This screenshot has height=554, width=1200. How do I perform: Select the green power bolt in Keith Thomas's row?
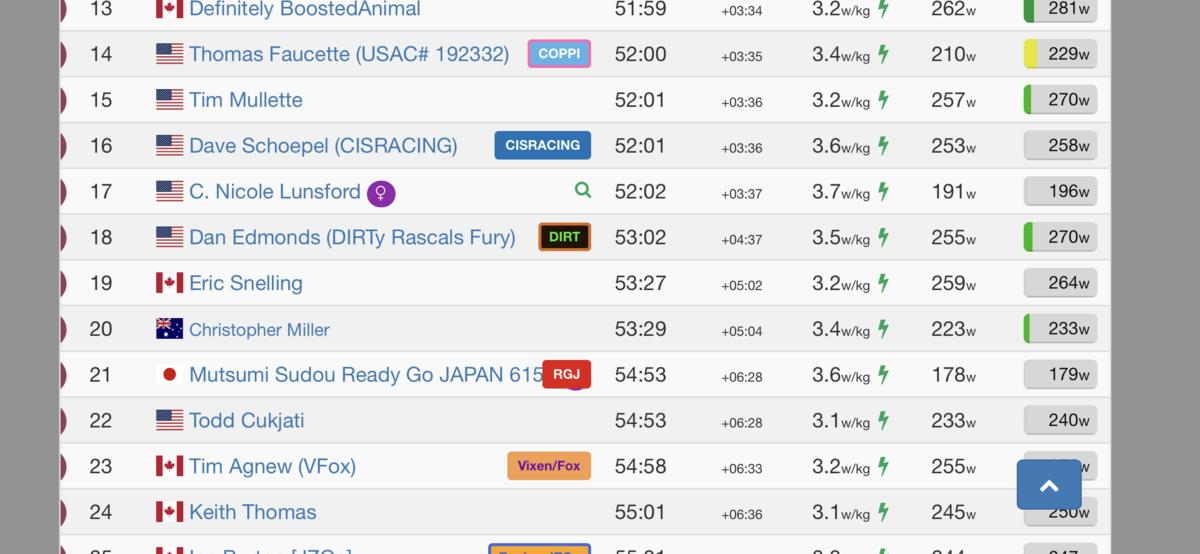[883, 512]
